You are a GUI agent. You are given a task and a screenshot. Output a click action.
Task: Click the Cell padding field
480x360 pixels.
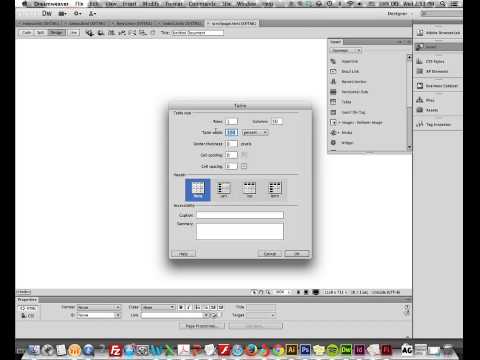(231, 155)
